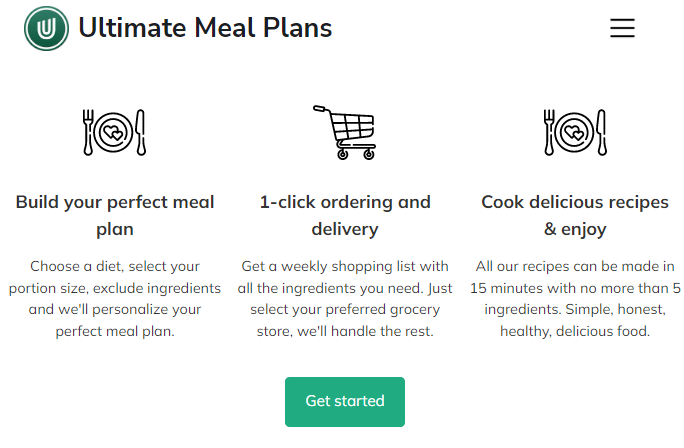The image size is (684, 448).
Task: Open the hamburger navigation menu
Action: pyautogui.click(x=622, y=28)
